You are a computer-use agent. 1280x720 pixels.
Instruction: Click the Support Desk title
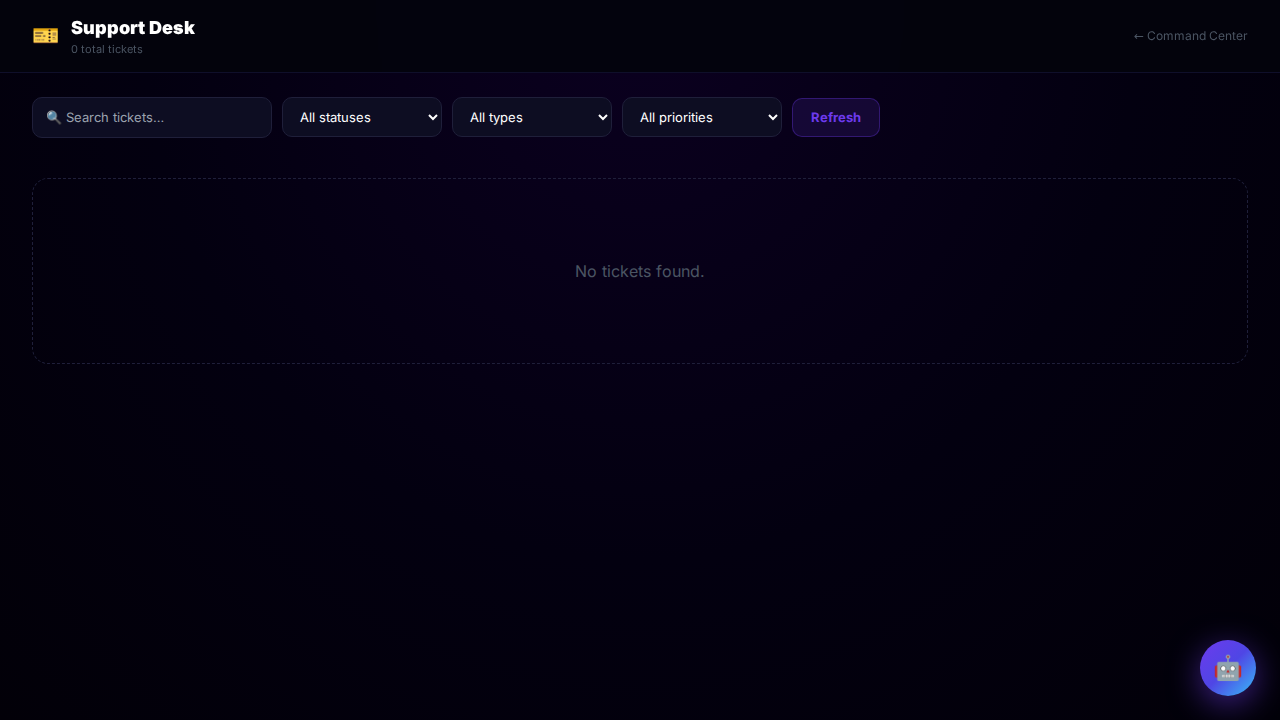133,28
